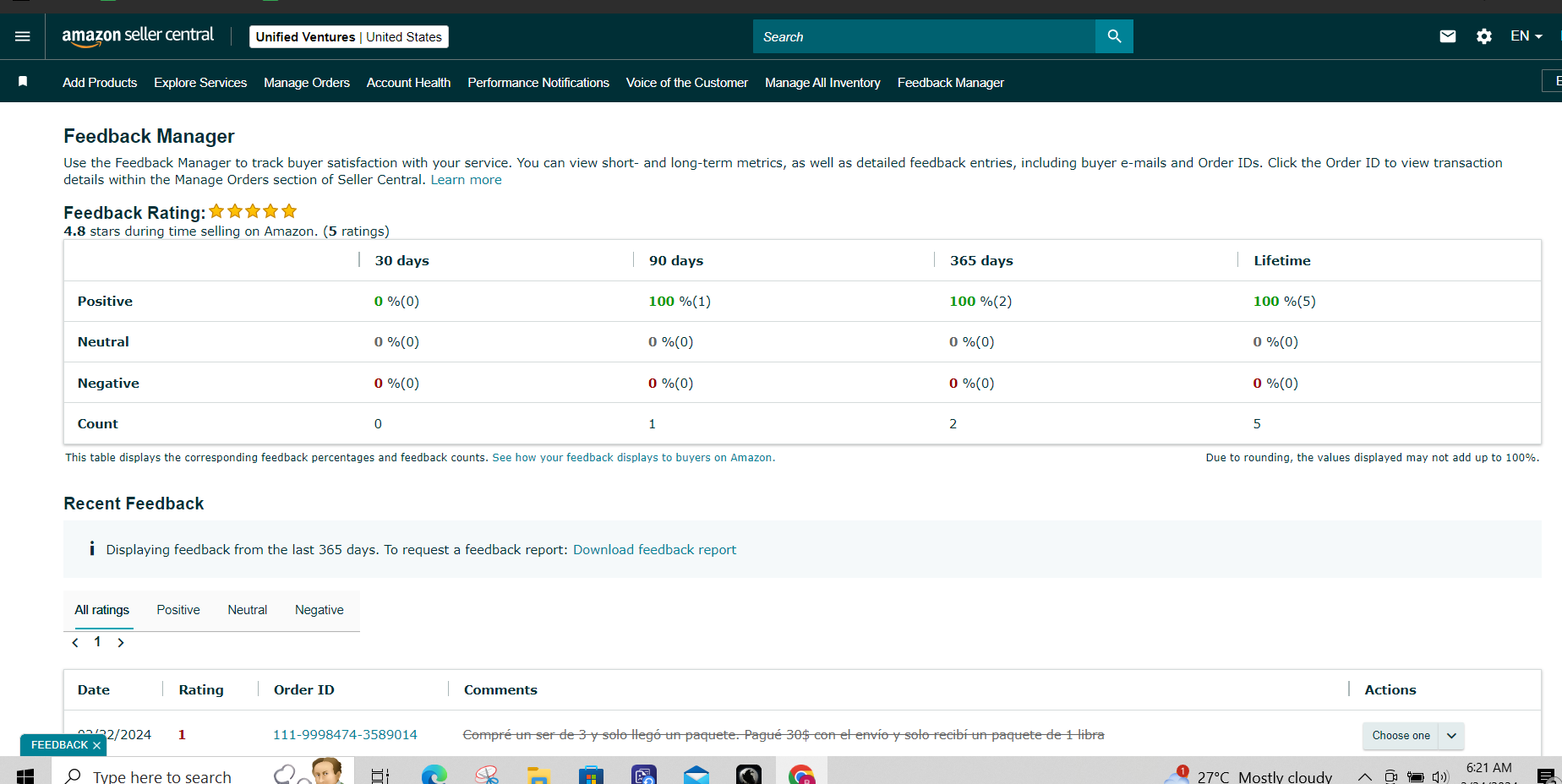Click the Lifetime positive value 100 %(5)

coord(1285,302)
